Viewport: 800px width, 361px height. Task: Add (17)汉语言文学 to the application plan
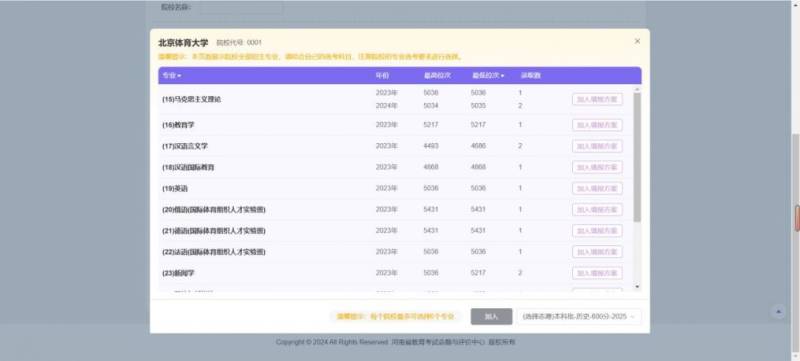tap(597, 146)
